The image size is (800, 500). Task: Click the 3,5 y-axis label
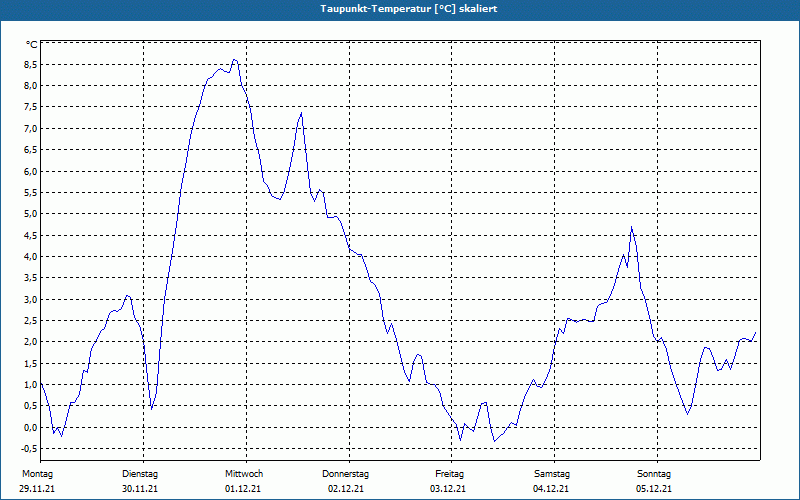pos(30,278)
